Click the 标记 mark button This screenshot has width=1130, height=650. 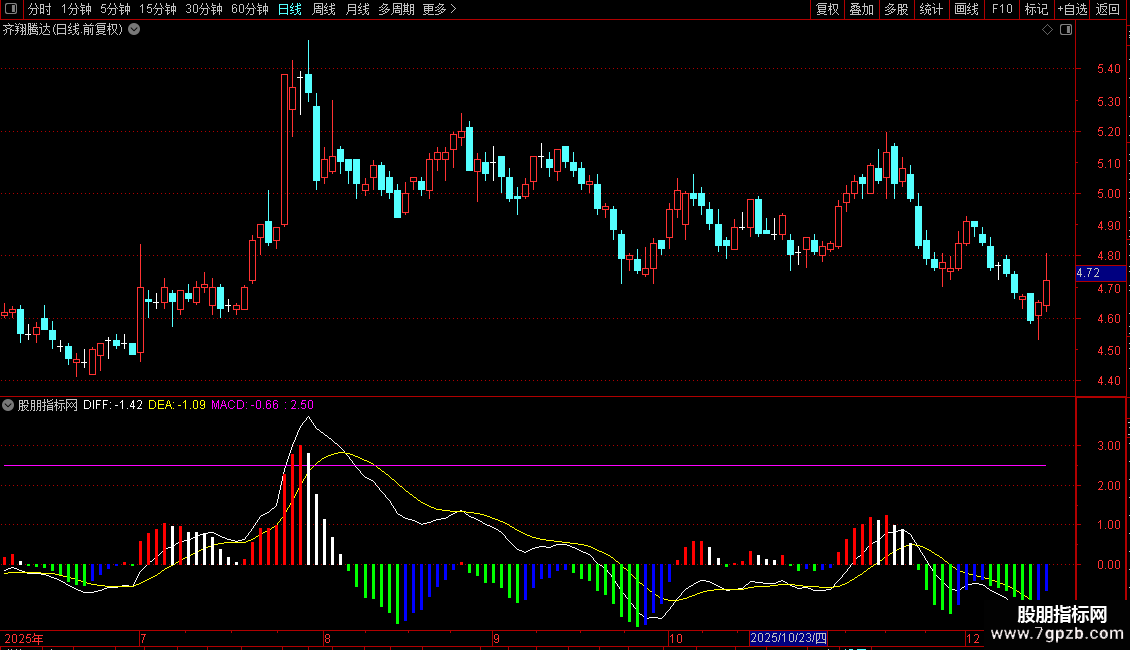point(1036,9)
